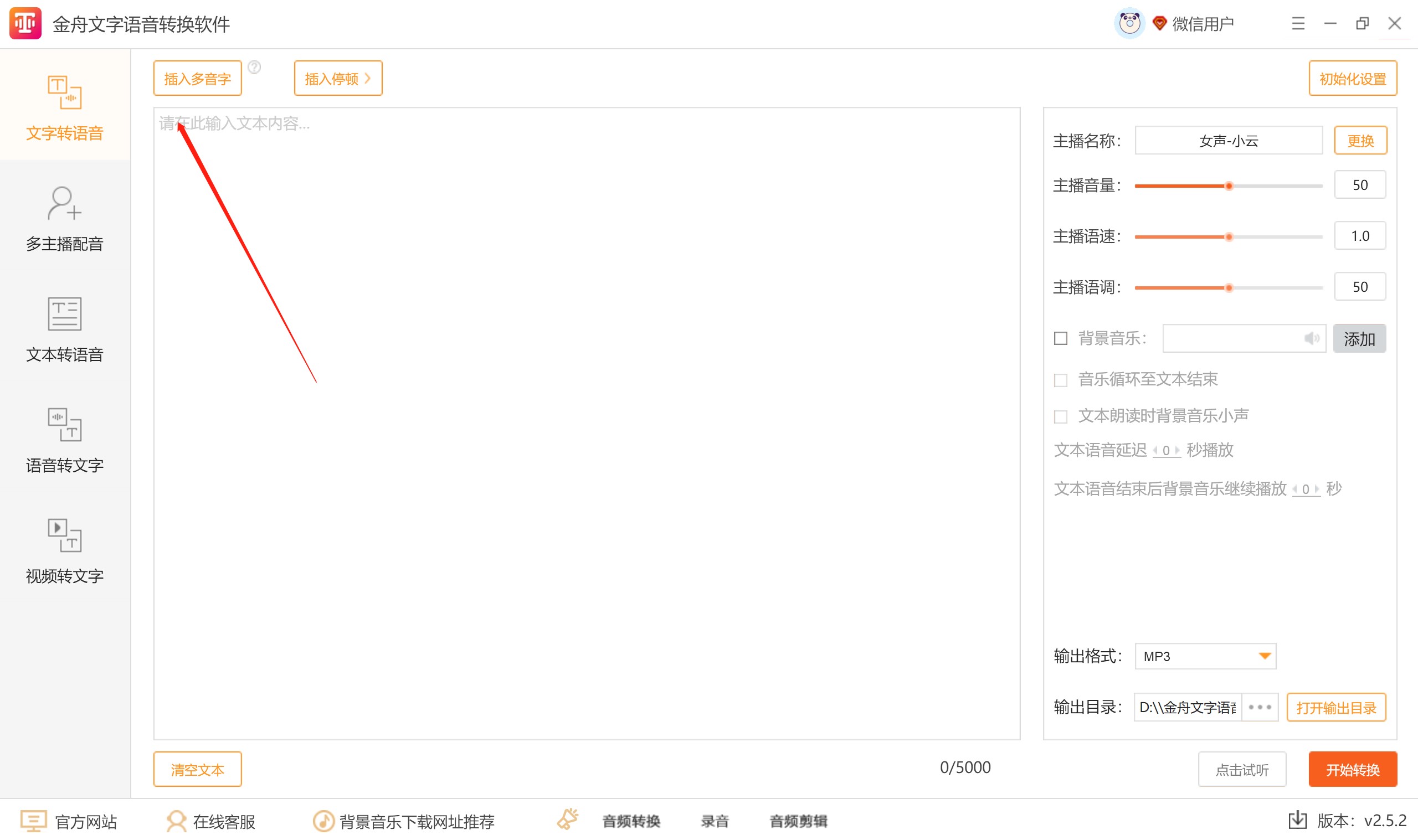Image resolution: width=1418 pixels, height=840 pixels.
Task: Click the 官方网站 monitor icon
Action: point(33,821)
